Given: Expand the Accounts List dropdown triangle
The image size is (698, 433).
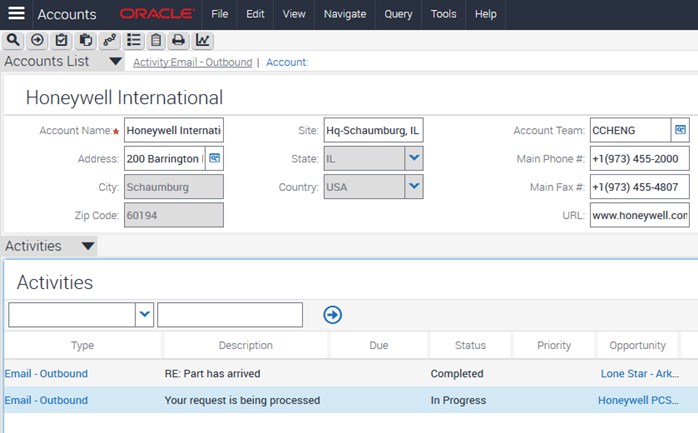Looking at the screenshot, I should (x=116, y=61).
